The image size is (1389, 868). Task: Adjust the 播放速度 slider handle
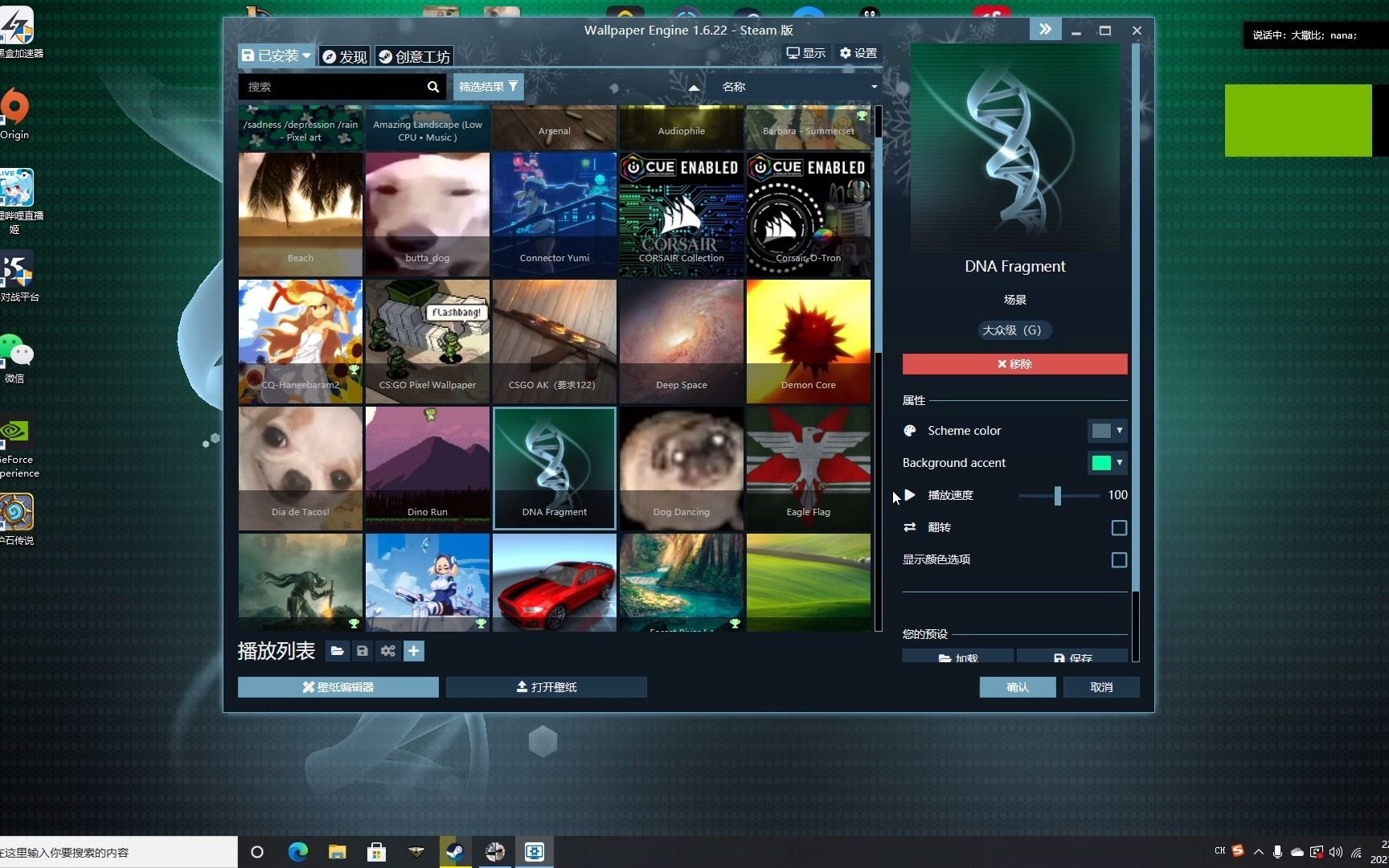tap(1058, 496)
